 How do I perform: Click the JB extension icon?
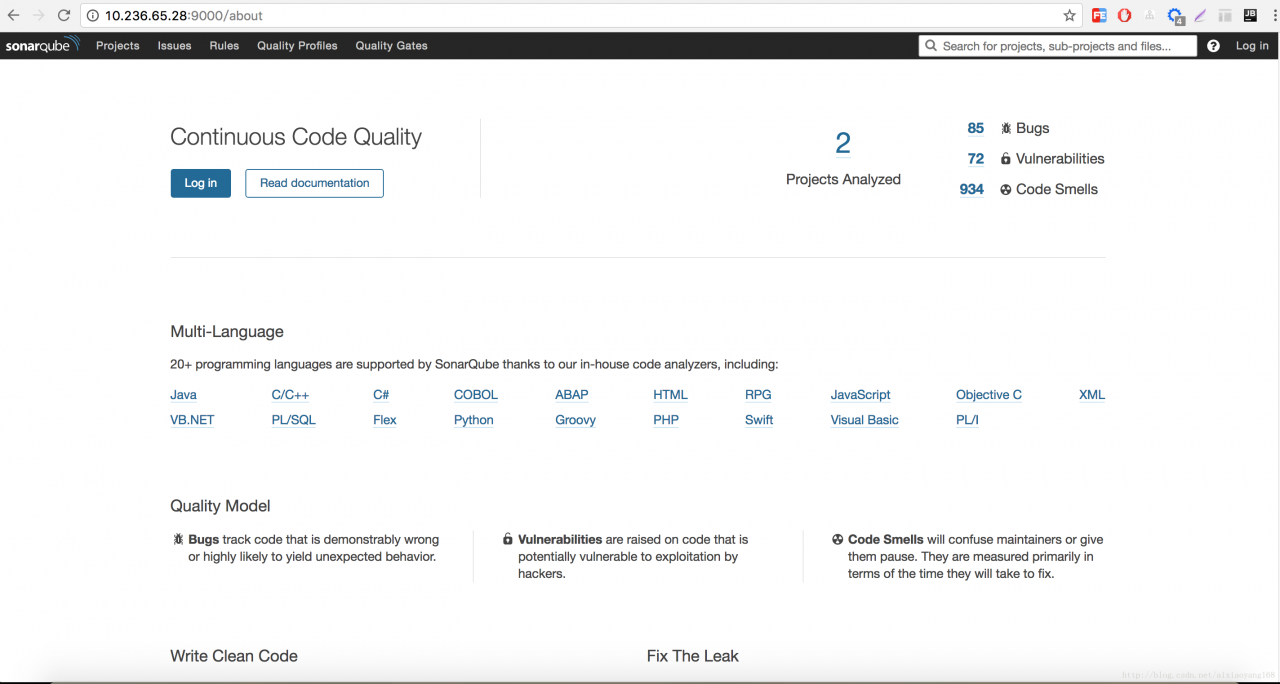tap(1250, 15)
